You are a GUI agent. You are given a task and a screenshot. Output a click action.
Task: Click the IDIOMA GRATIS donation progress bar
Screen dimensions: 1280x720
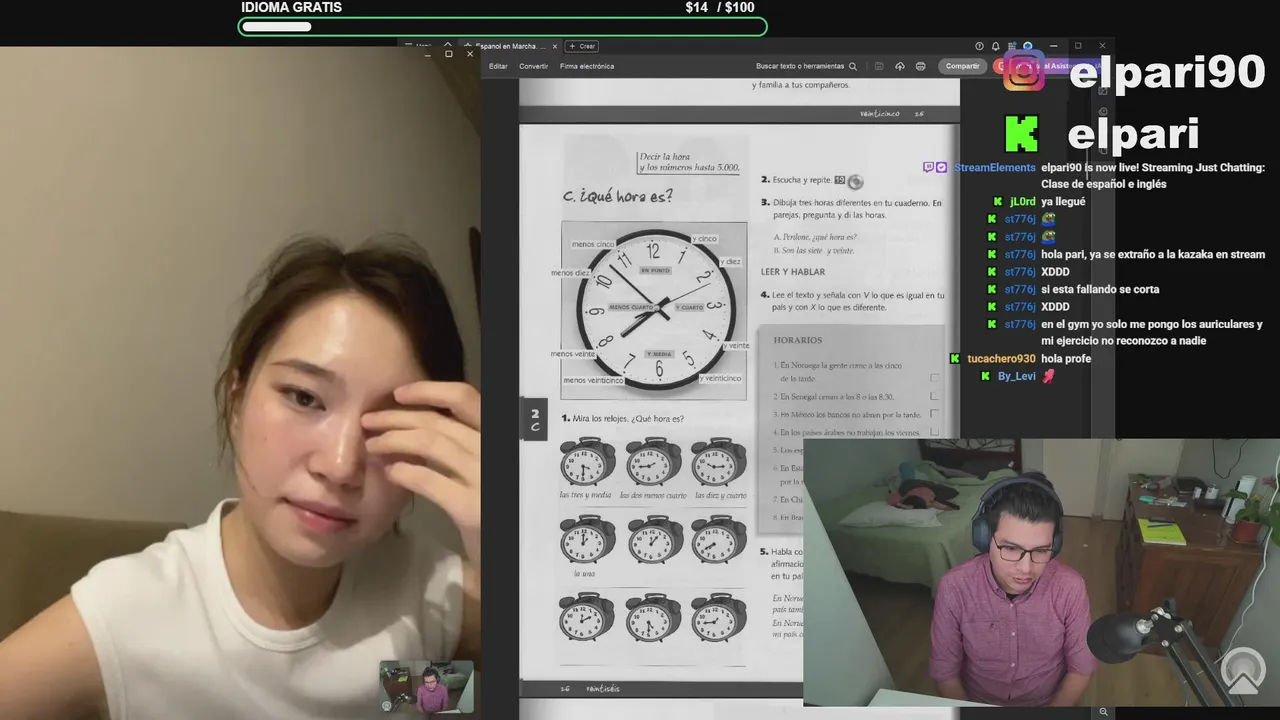(503, 26)
